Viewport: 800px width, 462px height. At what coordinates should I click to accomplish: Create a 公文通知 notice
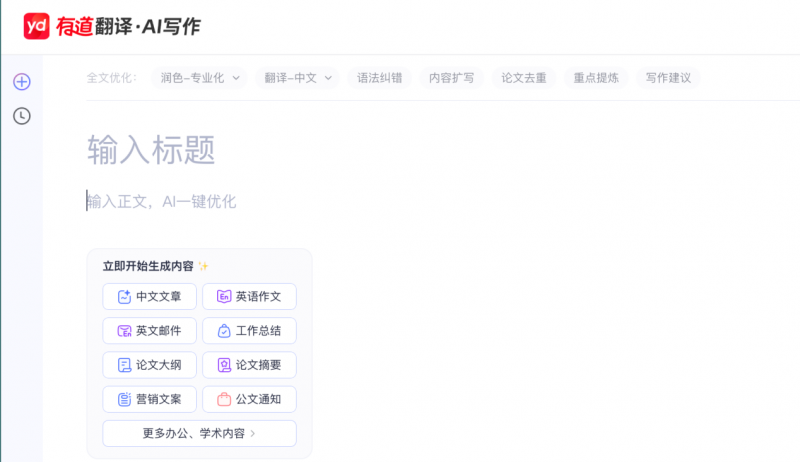point(249,399)
